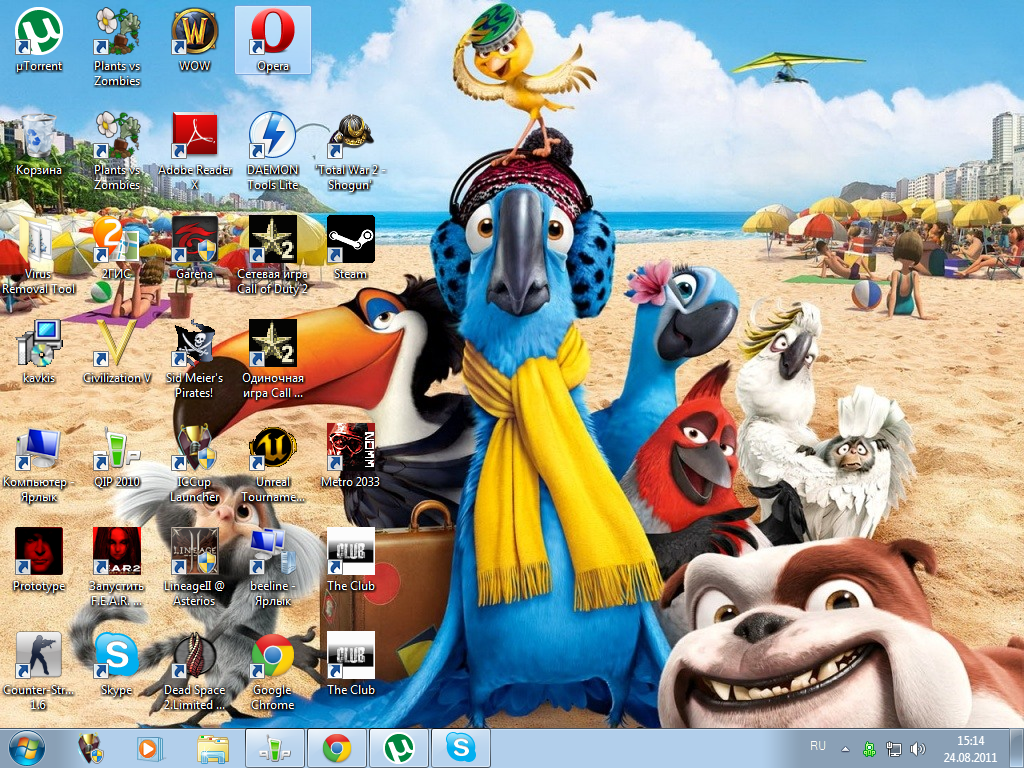1024x768 pixels.
Task: Select LineageII @ Asterios shortcut
Action: point(195,568)
